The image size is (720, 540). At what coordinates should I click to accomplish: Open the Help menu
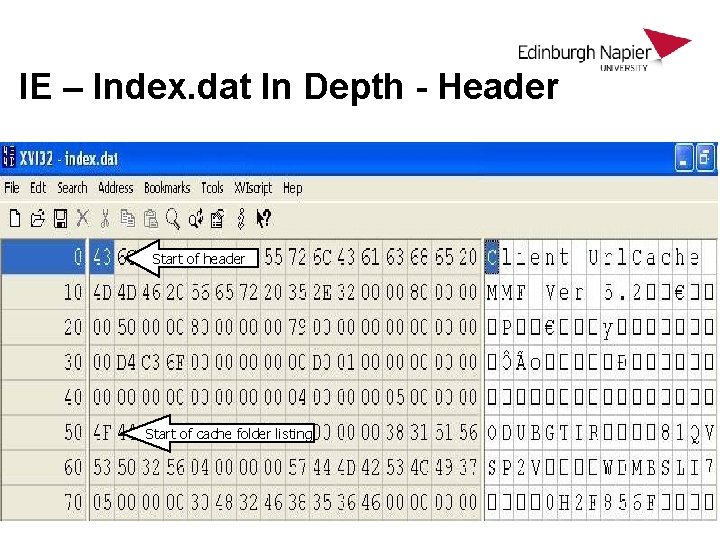292,188
